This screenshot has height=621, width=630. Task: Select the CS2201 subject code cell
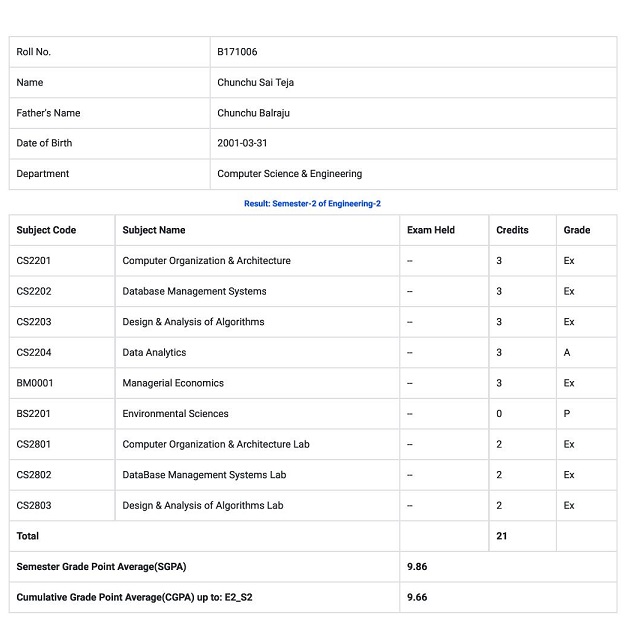(34, 261)
